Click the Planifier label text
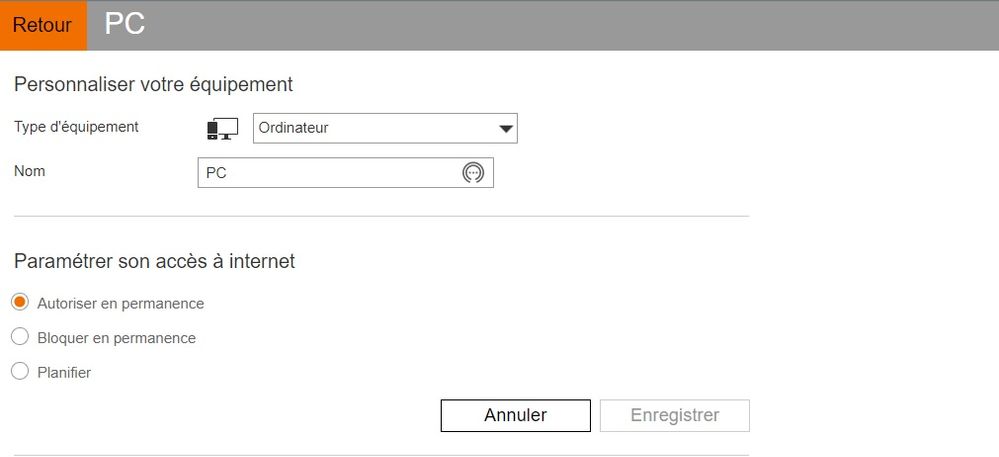 pos(64,373)
